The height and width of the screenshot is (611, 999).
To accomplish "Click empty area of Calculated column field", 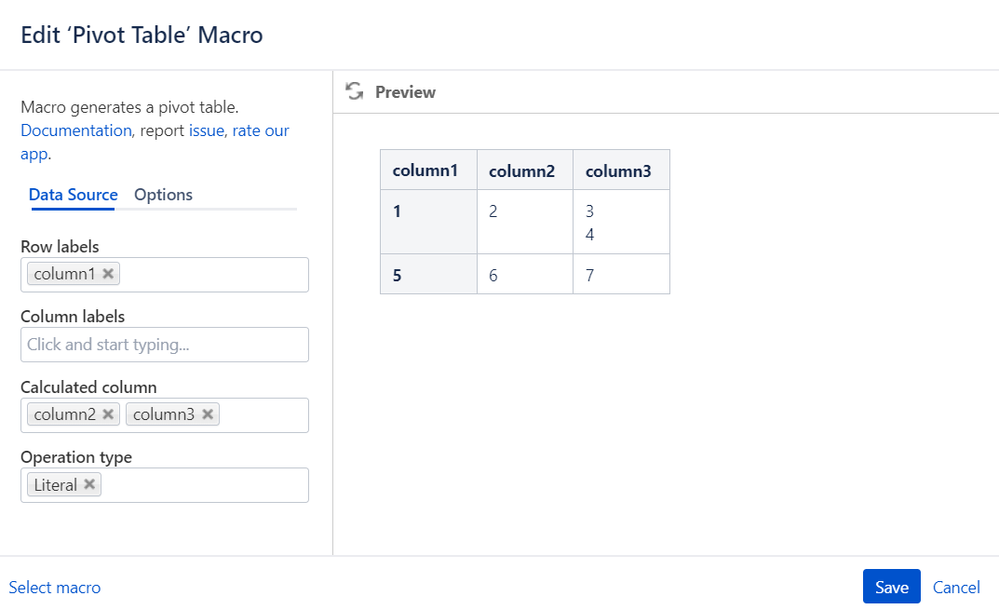I will tap(263, 415).
